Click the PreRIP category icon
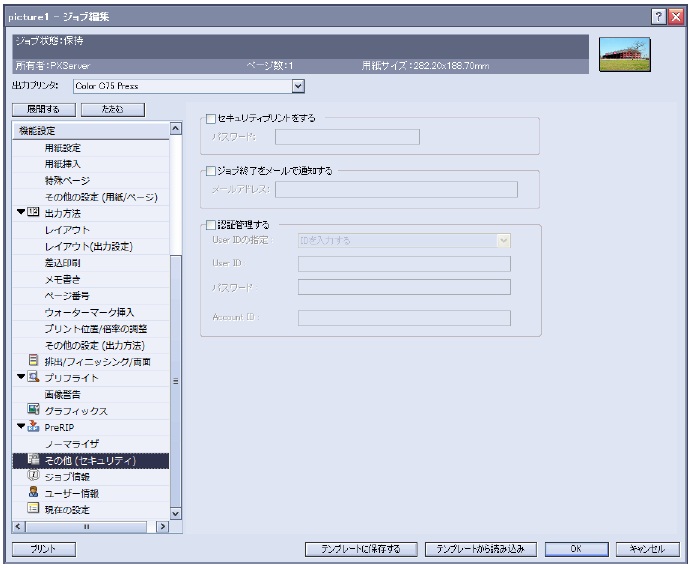Image resolution: width=693 pixels, height=568 pixels. click(35, 427)
